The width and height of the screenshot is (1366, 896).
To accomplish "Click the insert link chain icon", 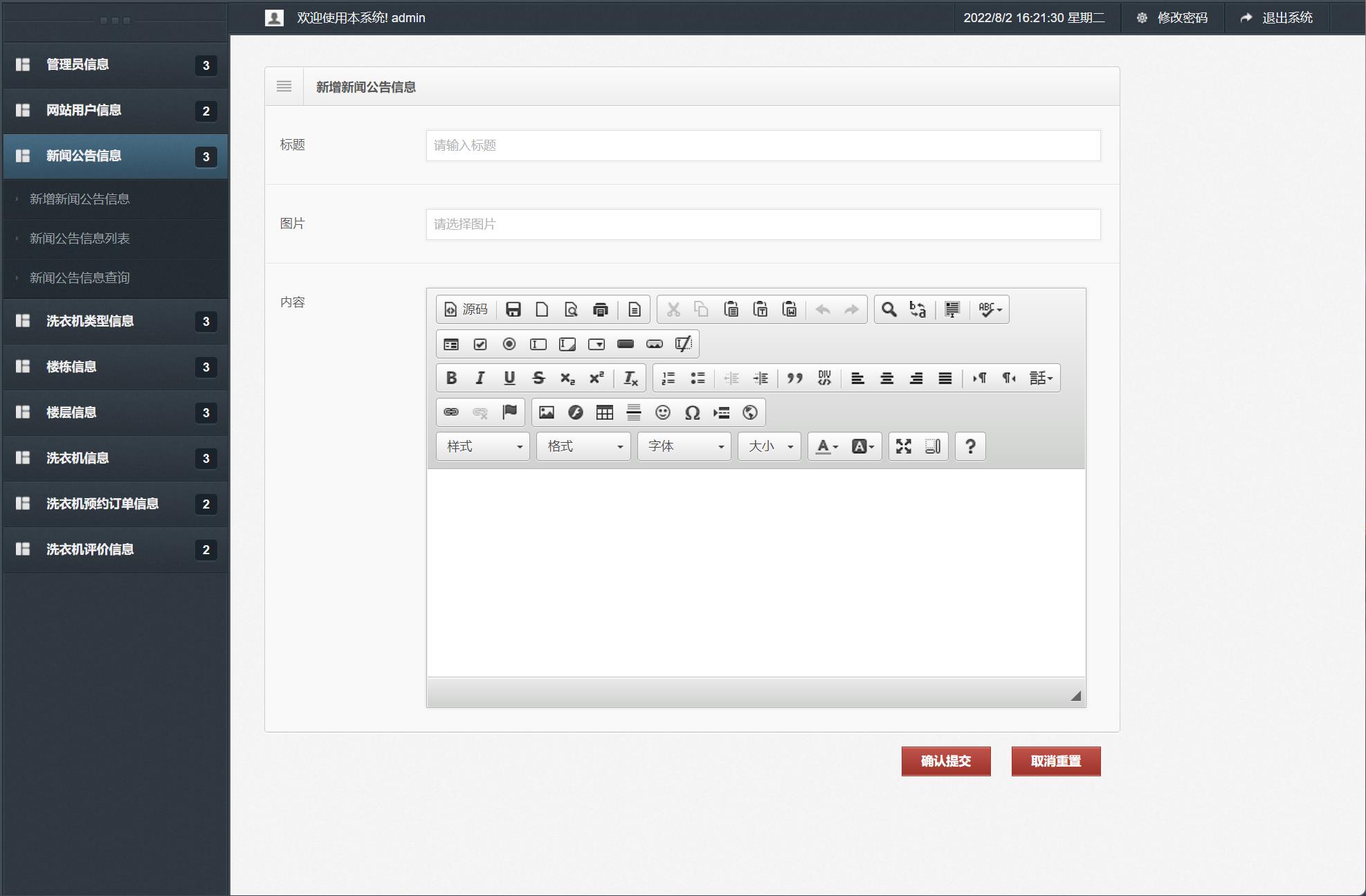I will coord(450,412).
